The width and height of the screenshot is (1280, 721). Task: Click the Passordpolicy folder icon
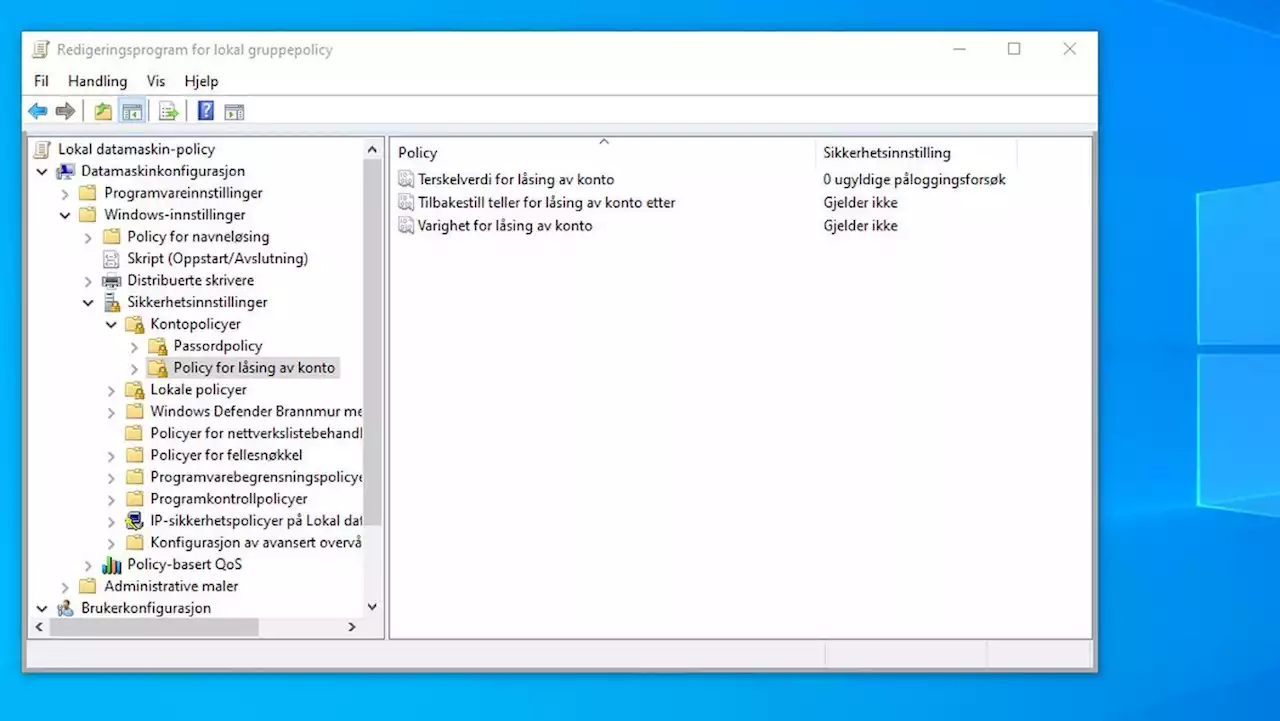pos(157,346)
